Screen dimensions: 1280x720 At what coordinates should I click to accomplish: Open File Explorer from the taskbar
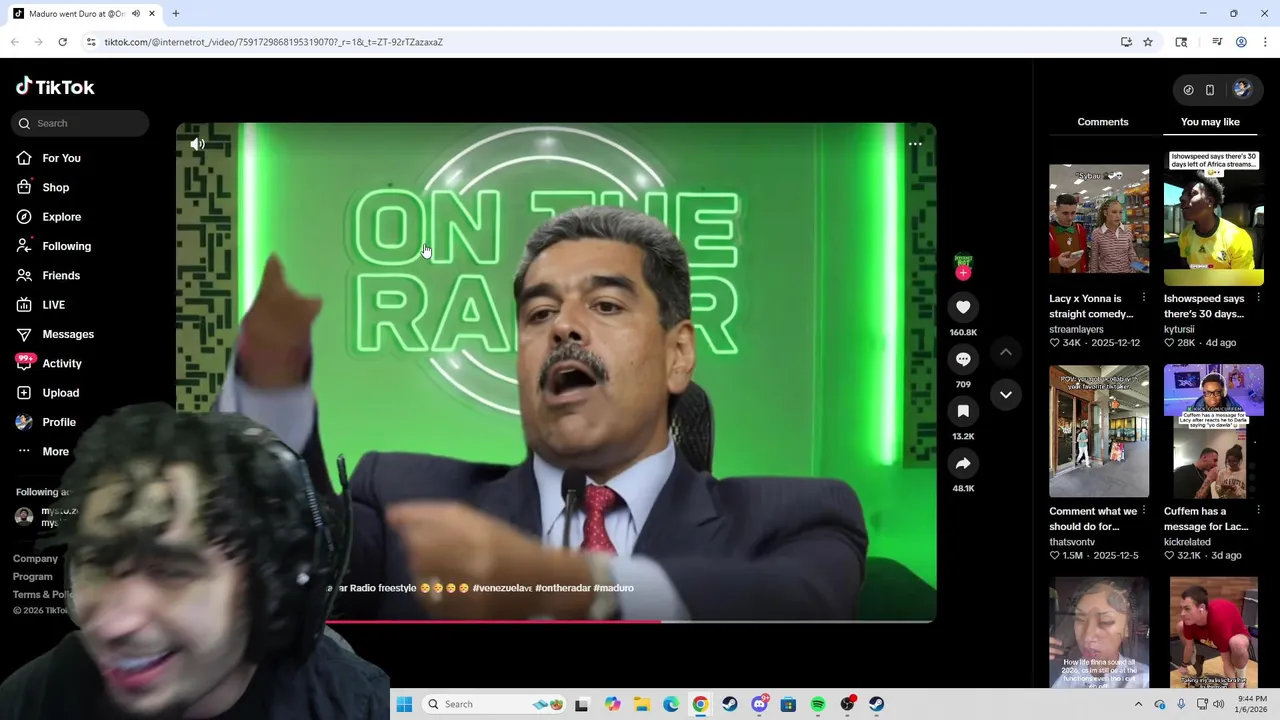[641, 704]
